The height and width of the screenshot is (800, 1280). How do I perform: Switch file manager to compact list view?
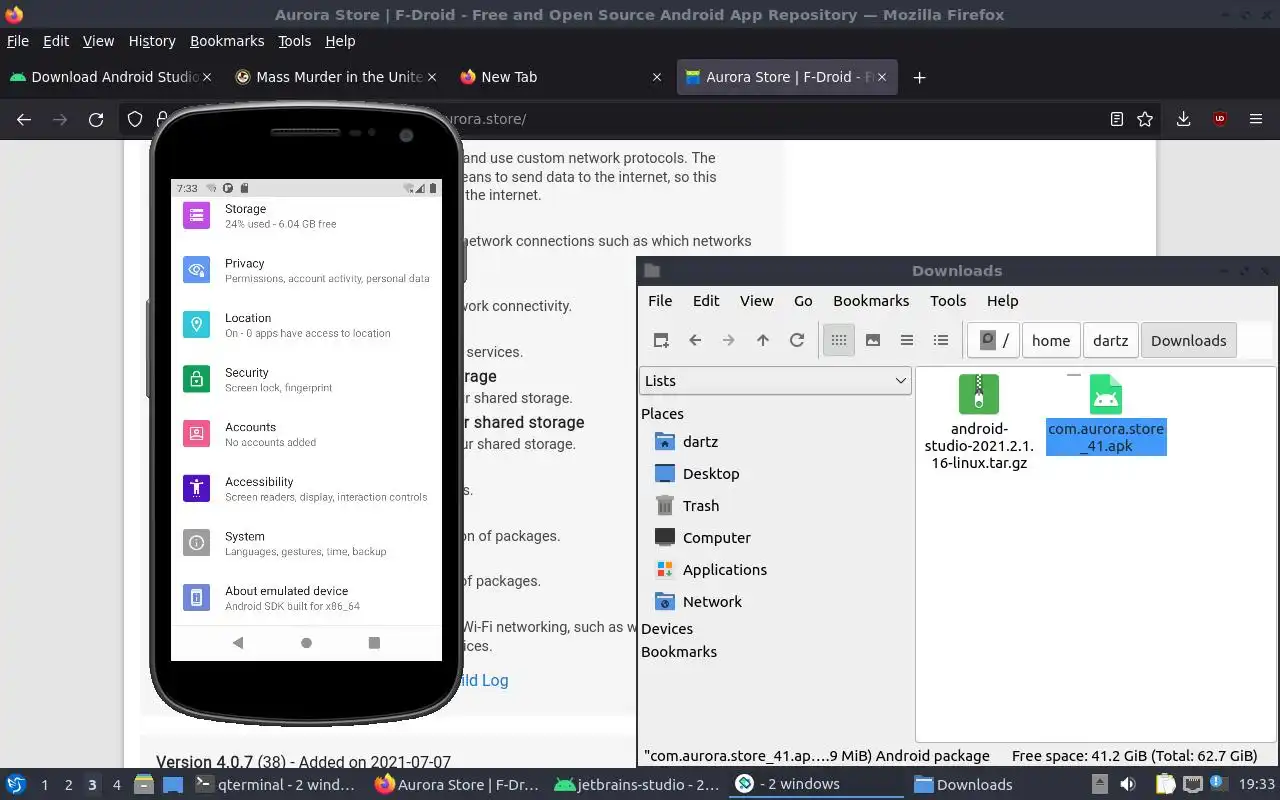click(907, 340)
